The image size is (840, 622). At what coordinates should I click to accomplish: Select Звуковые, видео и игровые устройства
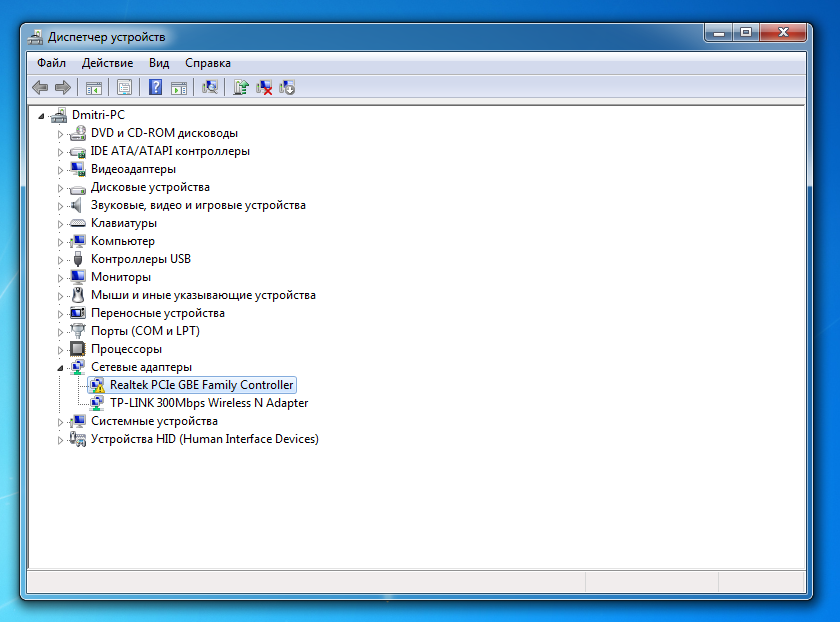[x=198, y=205]
